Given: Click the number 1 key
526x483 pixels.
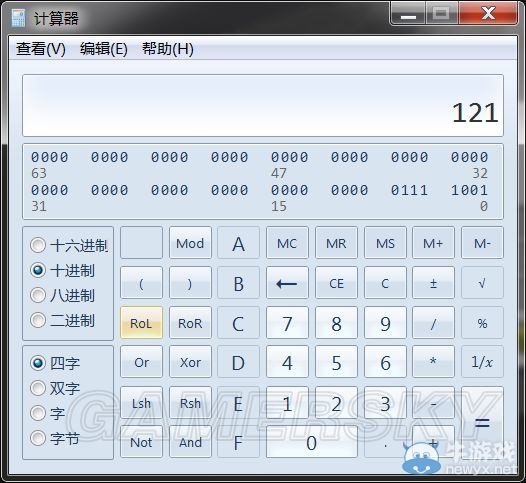Looking at the screenshot, I should click(287, 402).
